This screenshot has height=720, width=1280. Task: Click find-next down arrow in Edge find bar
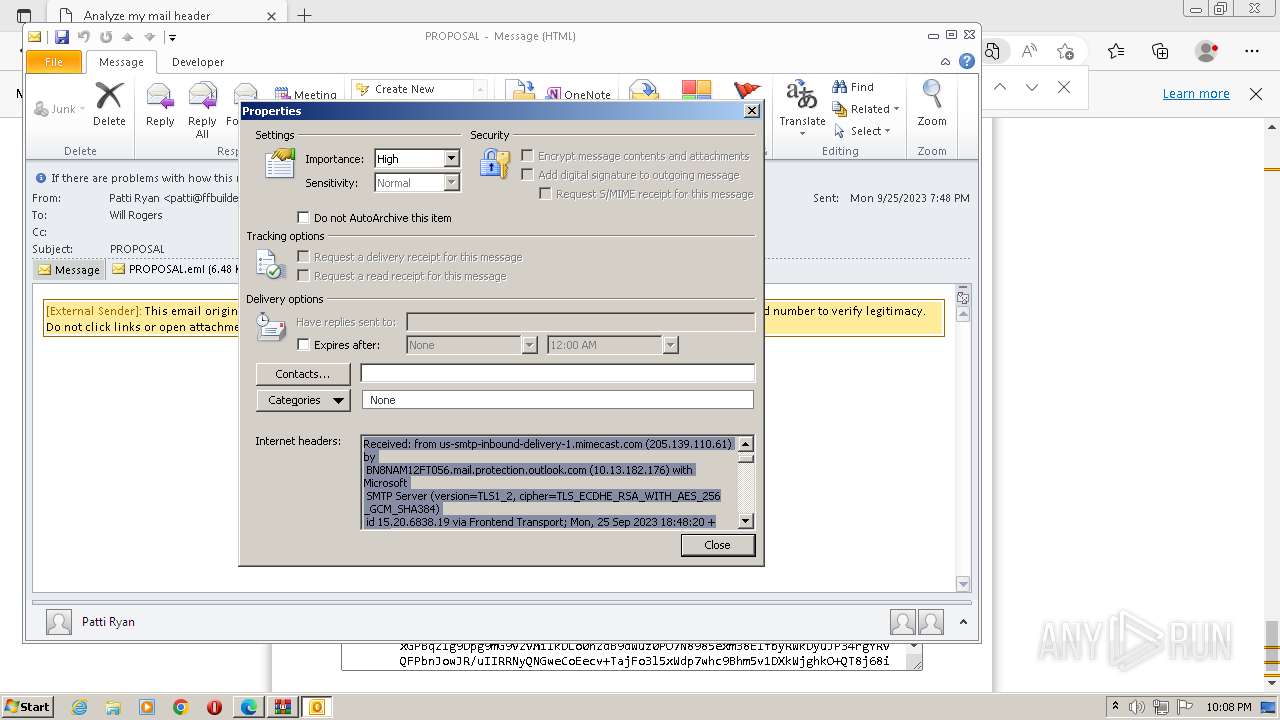click(x=1032, y=88)
